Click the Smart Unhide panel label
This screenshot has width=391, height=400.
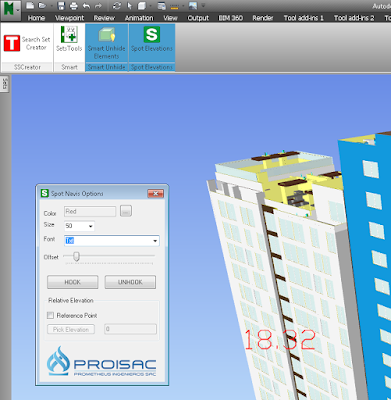point(106,67)
